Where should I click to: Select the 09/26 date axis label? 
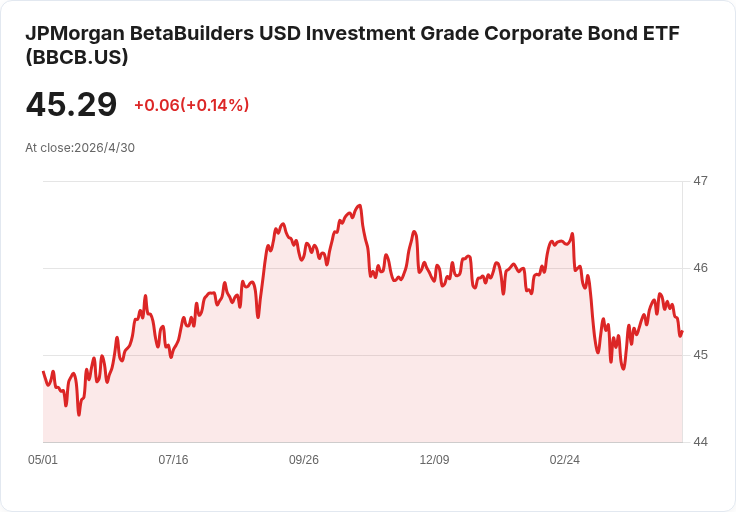click(x=304, y=459)
